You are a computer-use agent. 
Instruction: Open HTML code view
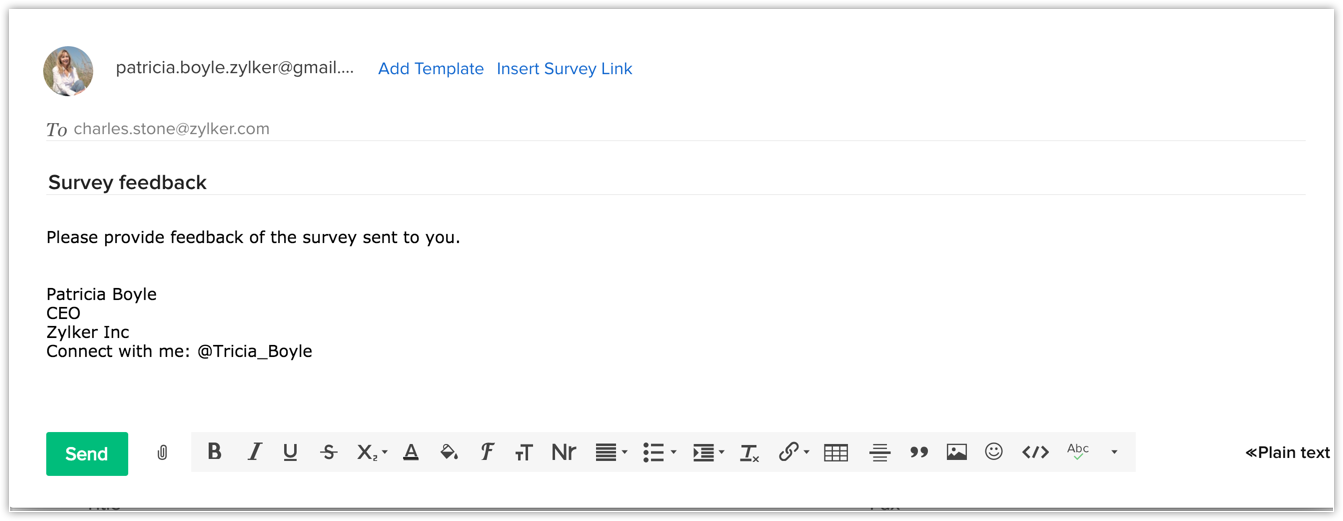coord(1035,452)
